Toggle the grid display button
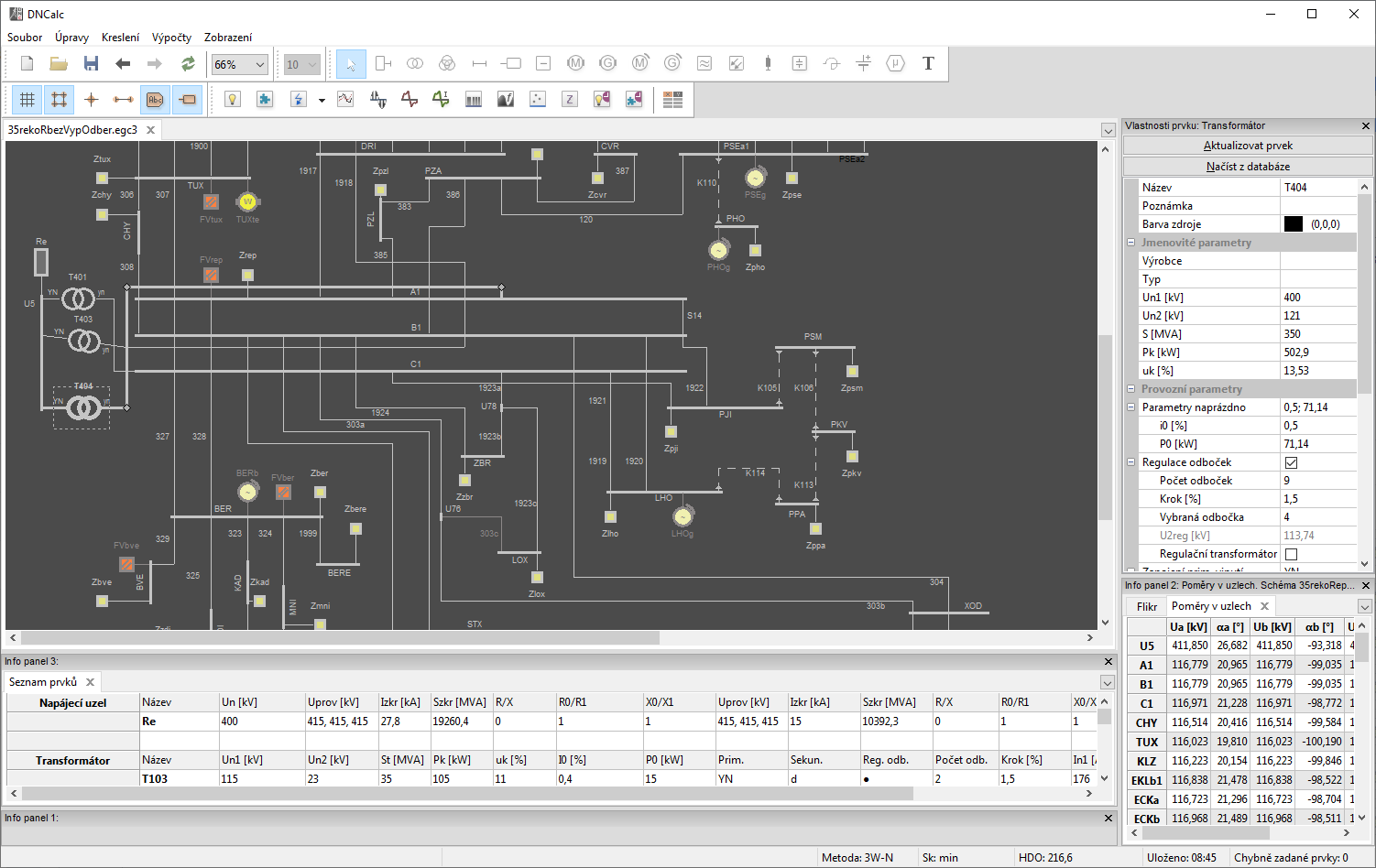 [x=27, y=100]
